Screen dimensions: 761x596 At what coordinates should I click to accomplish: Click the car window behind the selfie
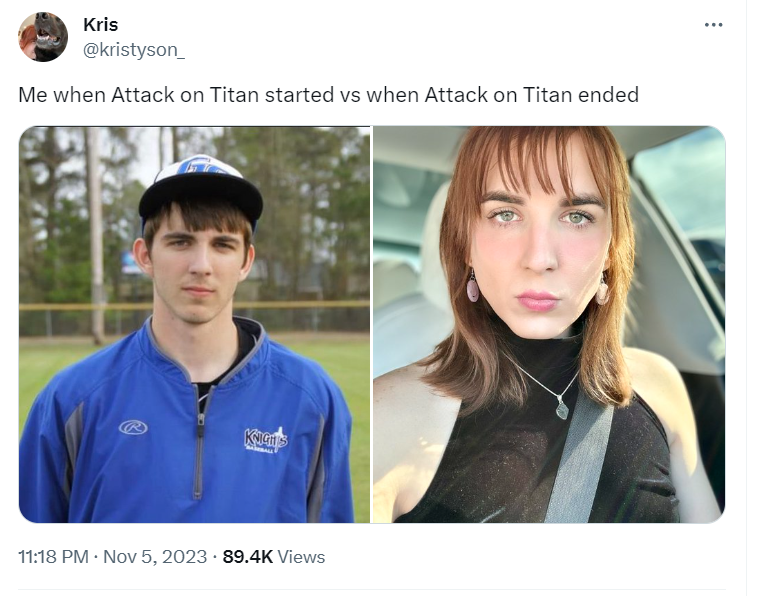[x=682, y=184]
